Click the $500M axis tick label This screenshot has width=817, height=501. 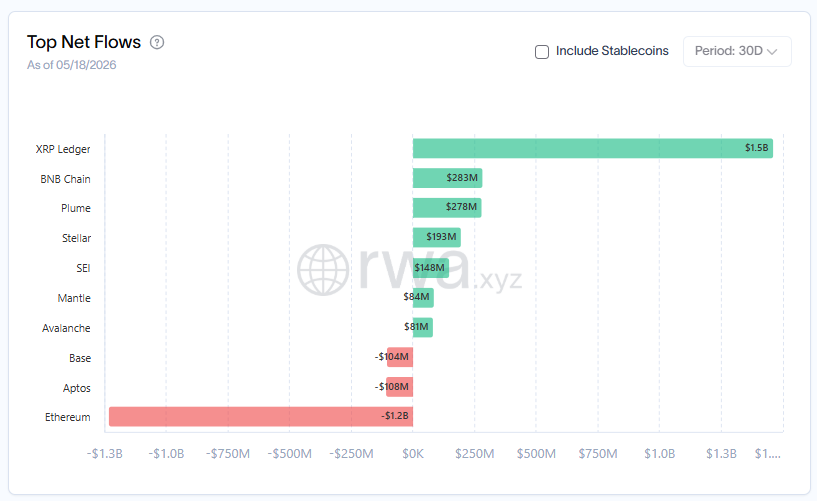tap(536, 454)
